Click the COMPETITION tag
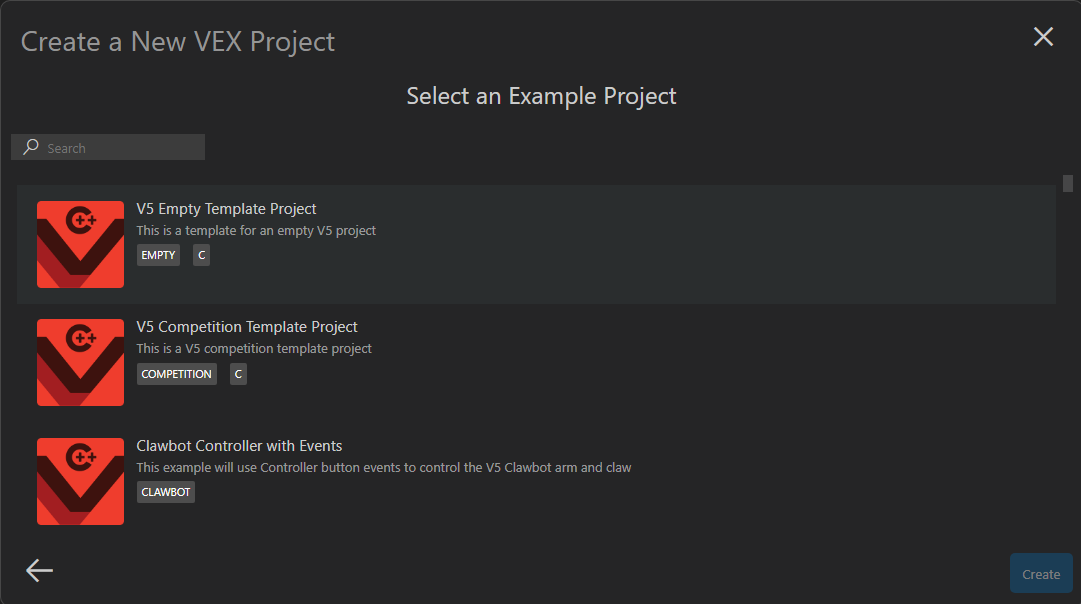 click(176, 373)
